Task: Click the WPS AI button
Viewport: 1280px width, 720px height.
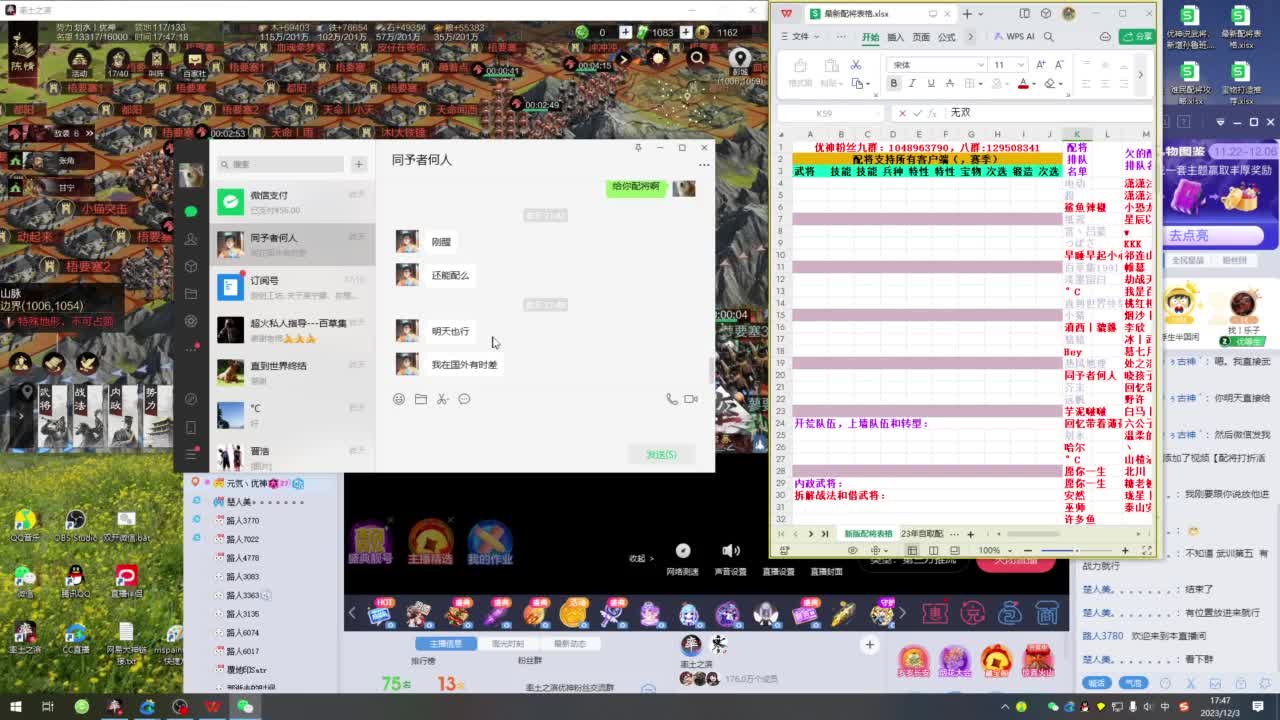Action: coord(1015,37)
